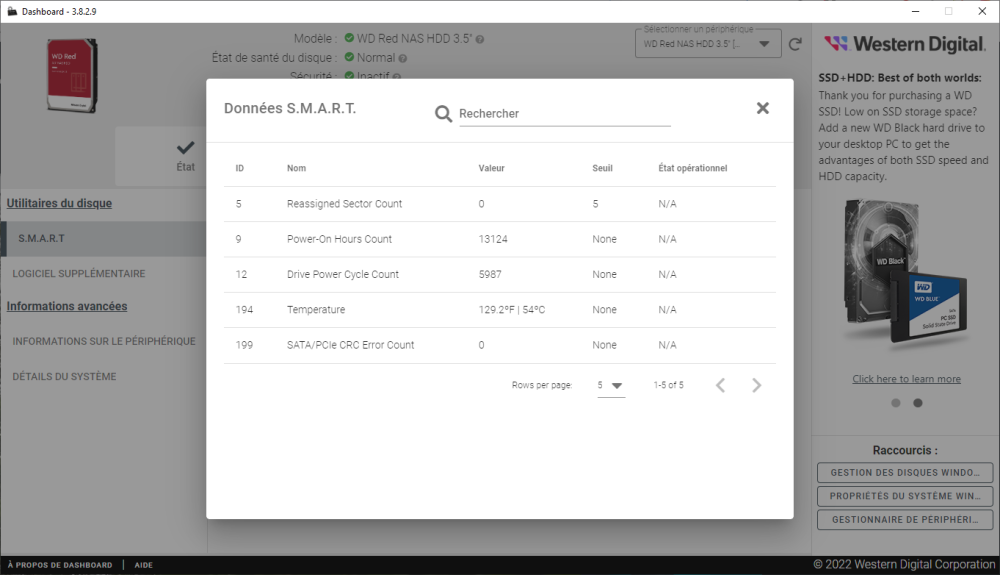Select the Power-On Hours Count row name
The height and width of the screenshot is (575, 1000).
click(x=339, y=239)
